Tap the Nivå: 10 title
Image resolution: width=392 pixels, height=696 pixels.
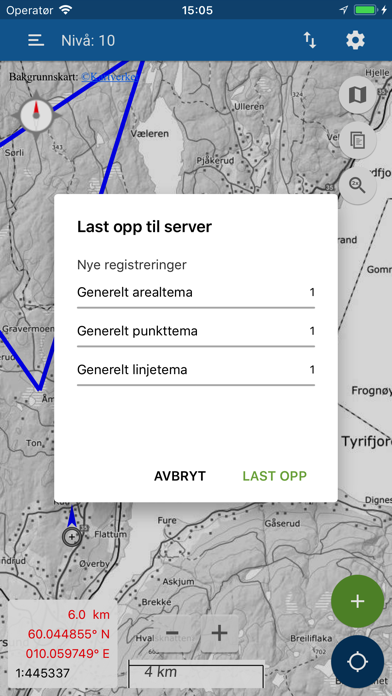(88, 41)
